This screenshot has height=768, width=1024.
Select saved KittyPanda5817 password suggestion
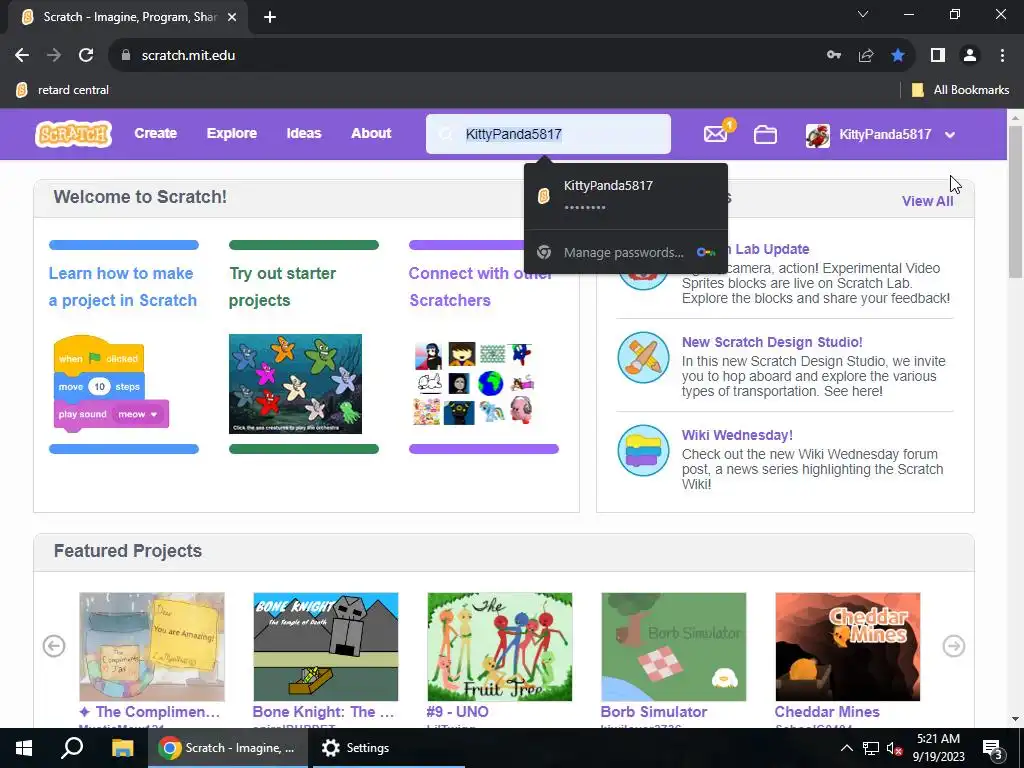626,195
